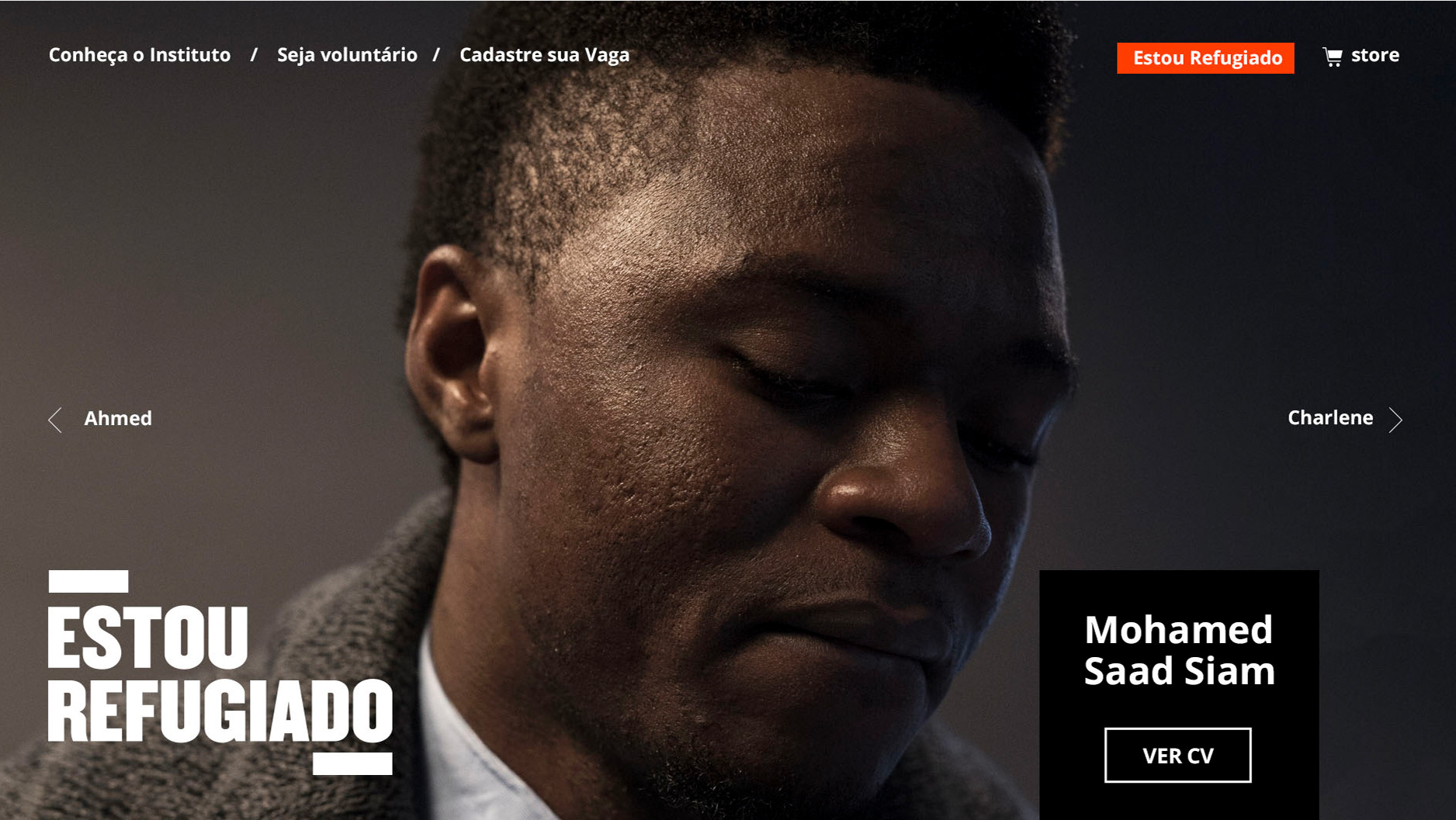Open the store link
The image size is (1456, 820).
coord(1375,55)
